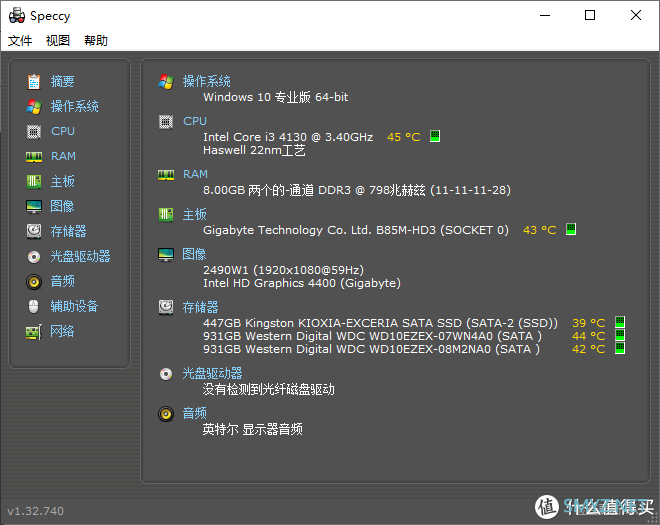Click the 音频 speaker icon in summary panel
Image resolution: width=660 pixels, height=525 pixels.
pyautogui.click(x=166, y=414)
